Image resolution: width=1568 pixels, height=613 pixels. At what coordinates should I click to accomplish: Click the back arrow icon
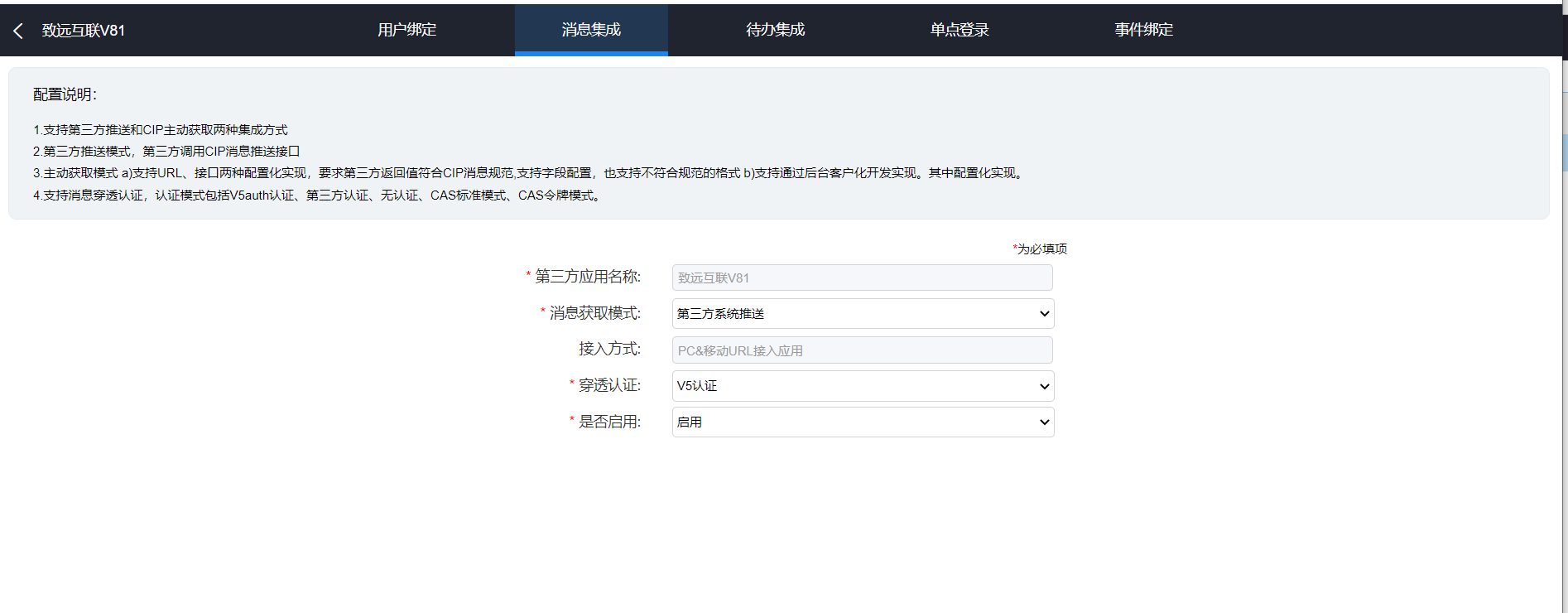18,31
